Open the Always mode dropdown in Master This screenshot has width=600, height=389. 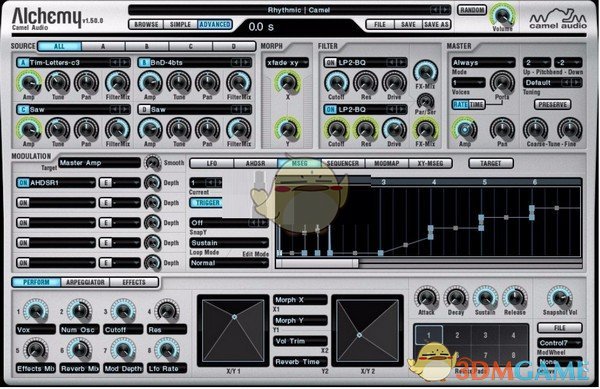tap(483, 62)
